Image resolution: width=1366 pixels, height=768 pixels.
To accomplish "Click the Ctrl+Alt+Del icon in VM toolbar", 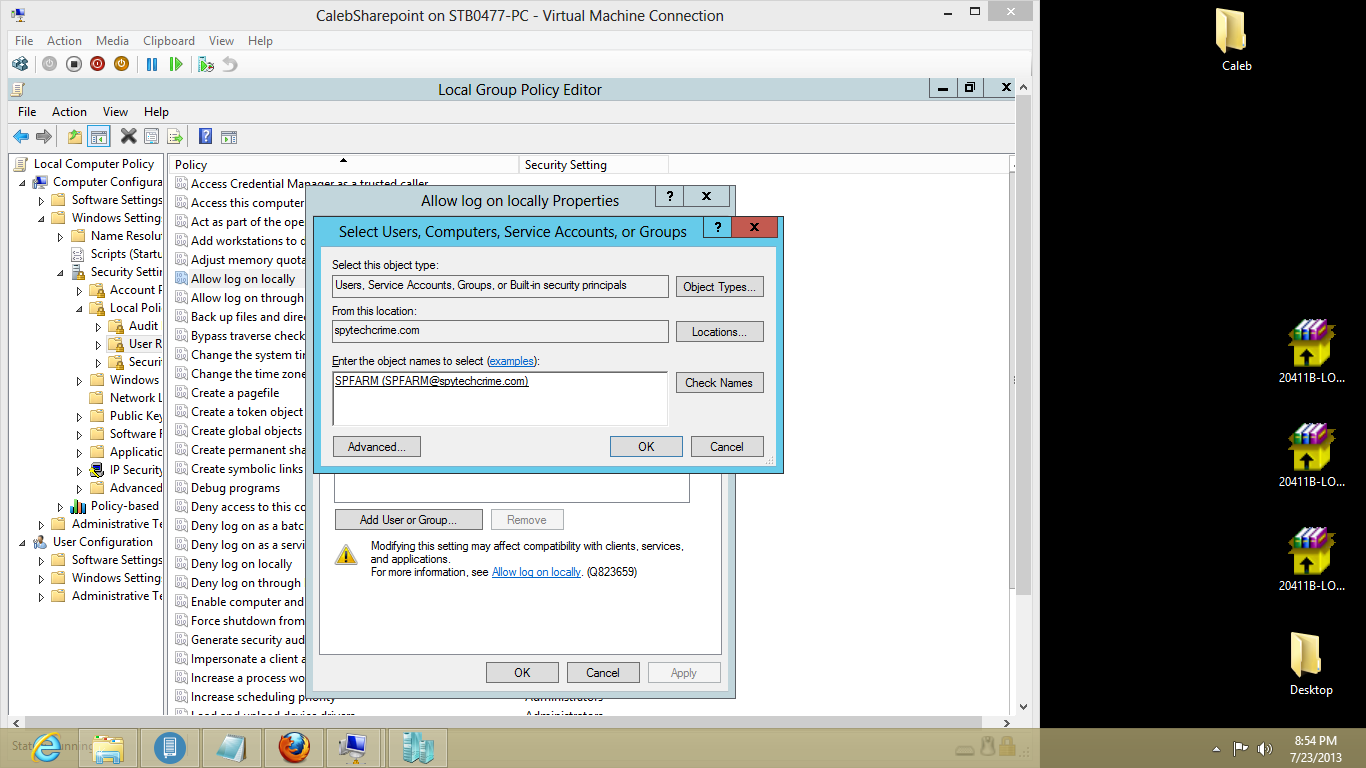I will click(x=20, y=64).
